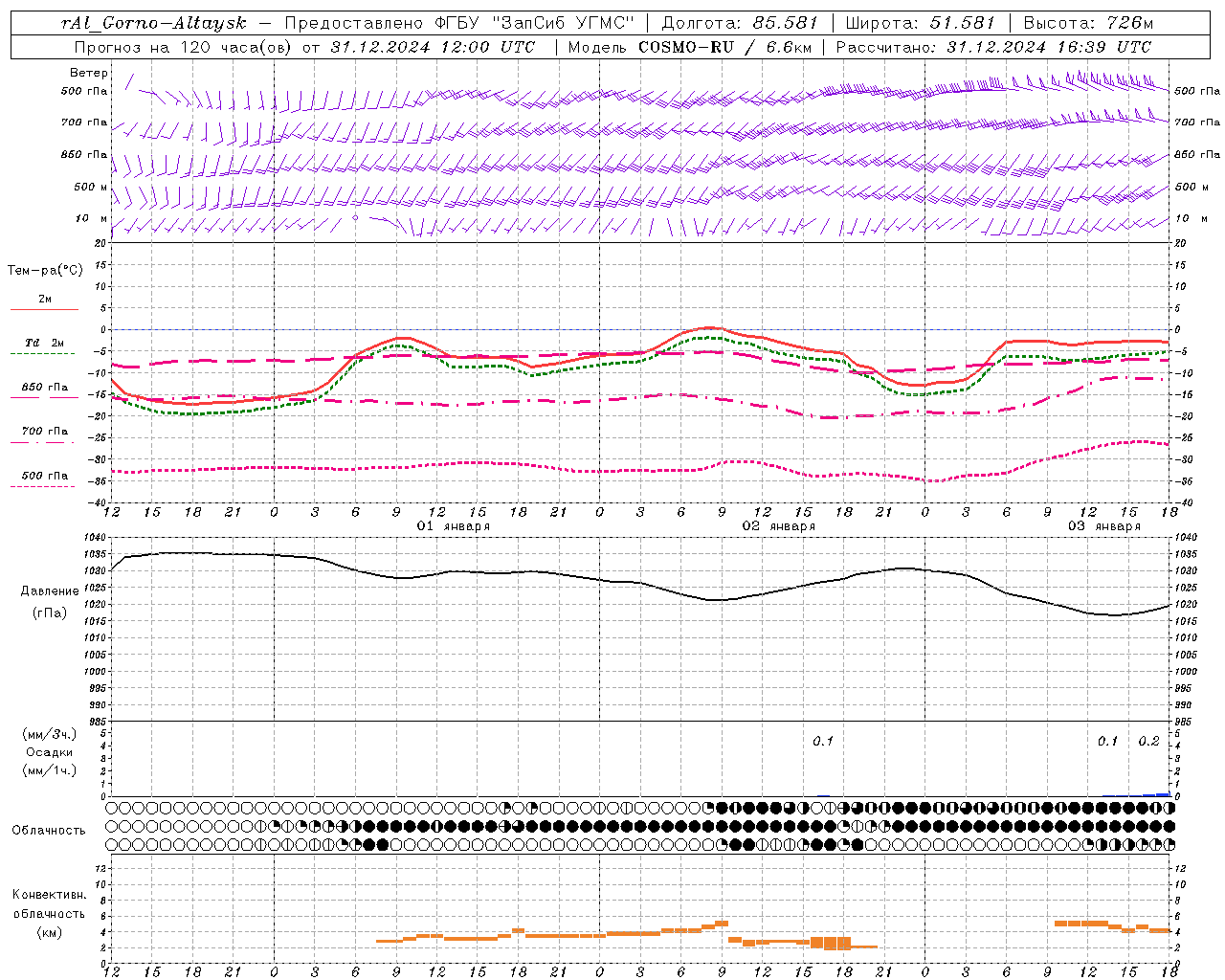Click the Td 2м dew point legend label

click(x=45, y=343)
